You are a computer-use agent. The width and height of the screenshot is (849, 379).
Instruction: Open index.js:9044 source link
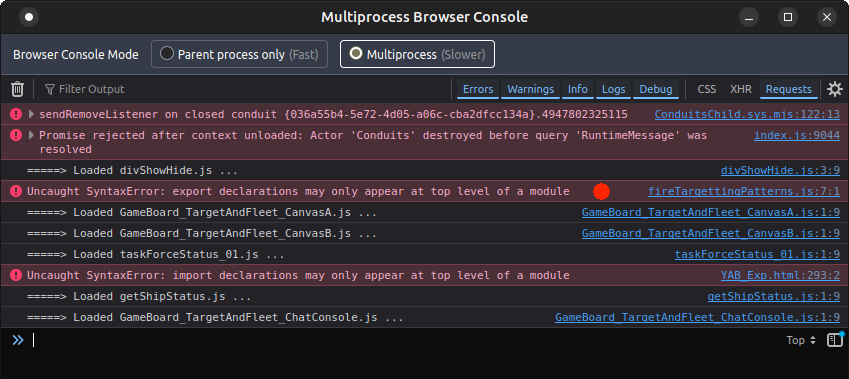(797, 135)
